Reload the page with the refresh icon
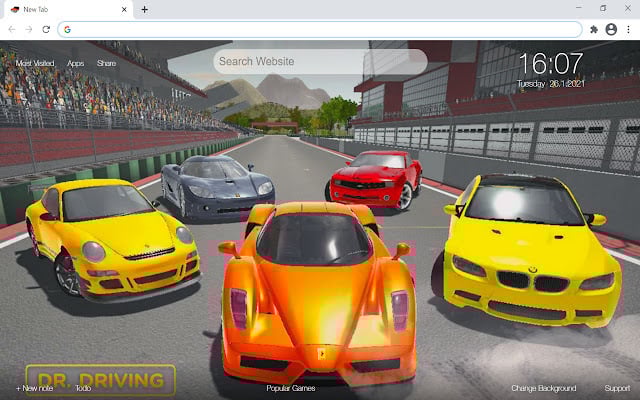Viewport: 640px width, 400px height. [x=46, y=29]
